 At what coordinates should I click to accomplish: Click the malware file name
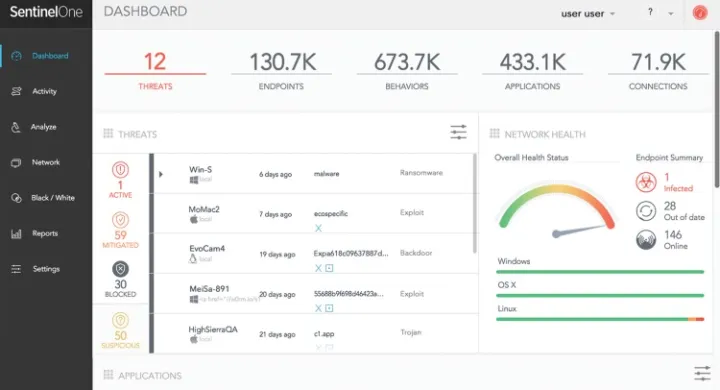click(x=326, y=174)
